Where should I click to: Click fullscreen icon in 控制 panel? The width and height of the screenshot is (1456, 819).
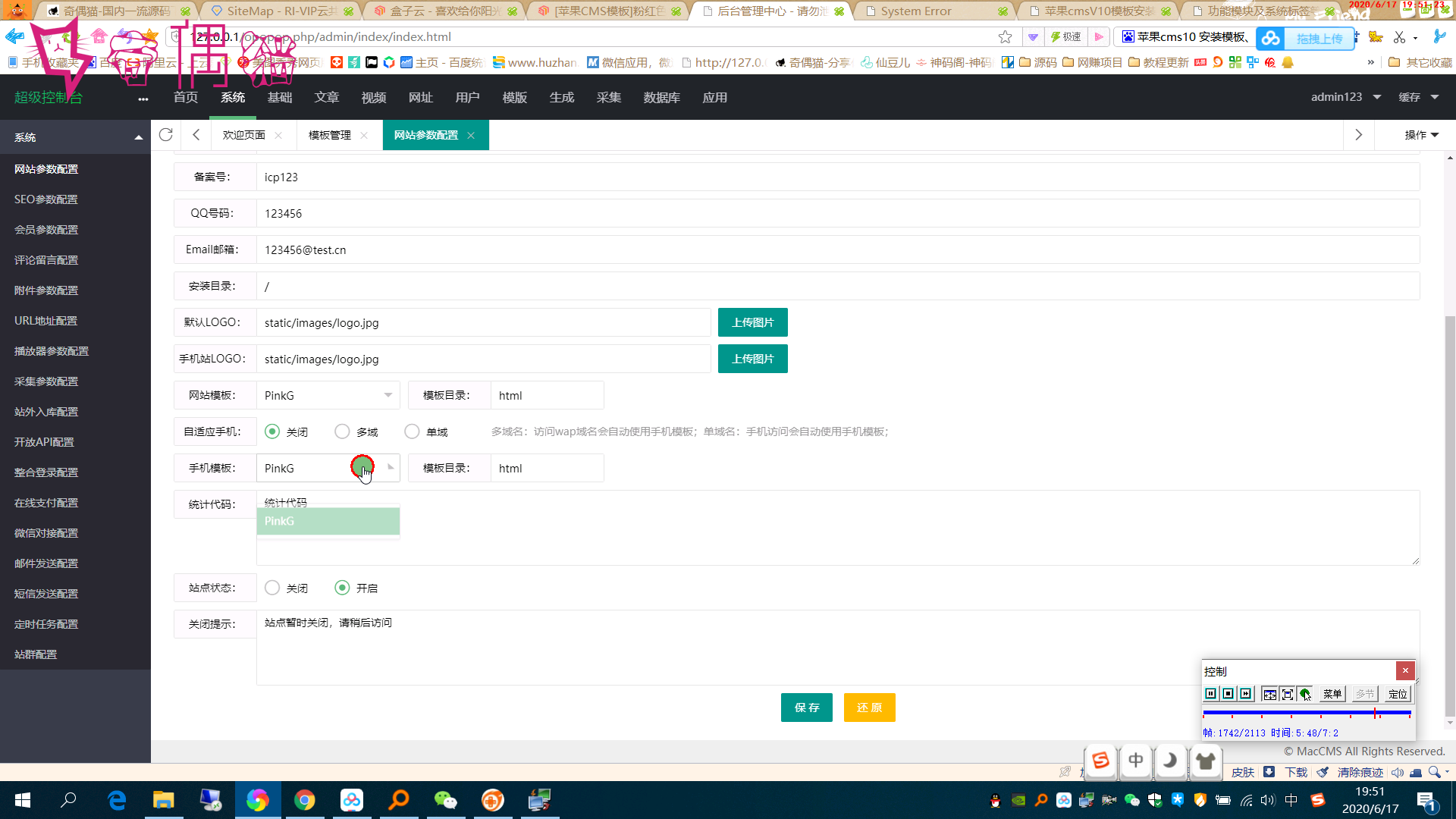tap(1287, 694)
